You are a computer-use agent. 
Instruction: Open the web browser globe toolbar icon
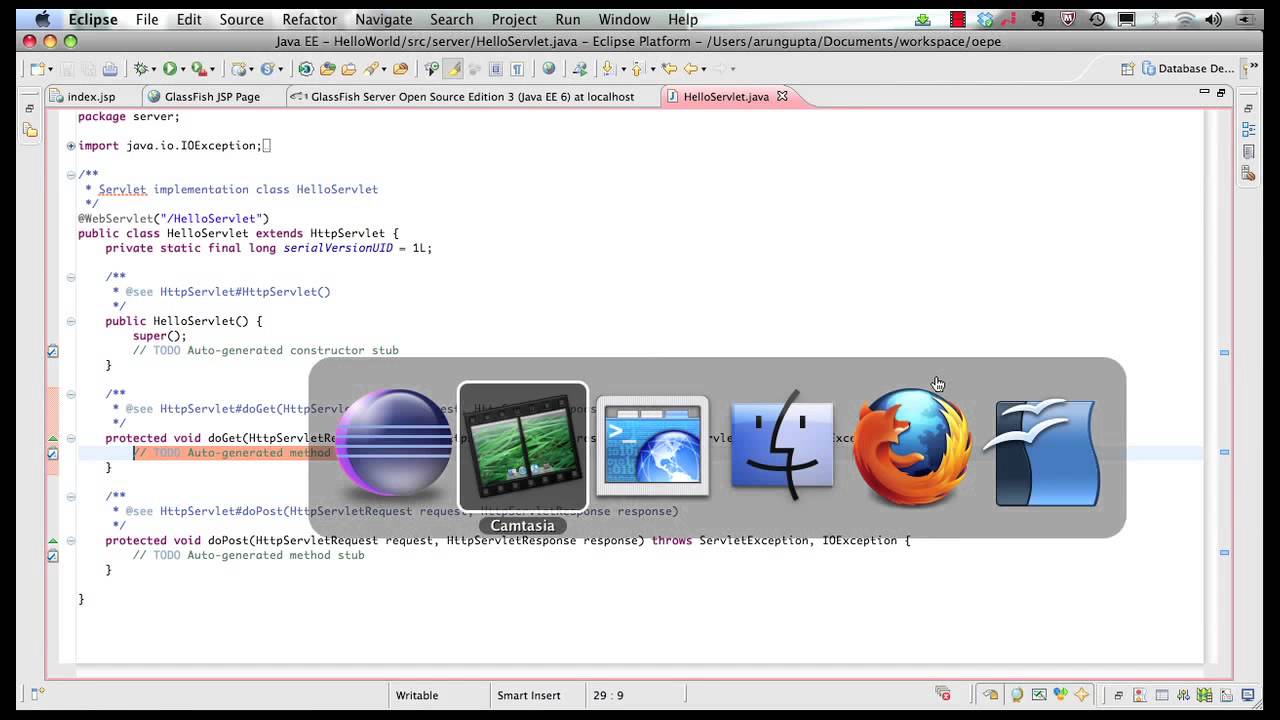point(548,69)
